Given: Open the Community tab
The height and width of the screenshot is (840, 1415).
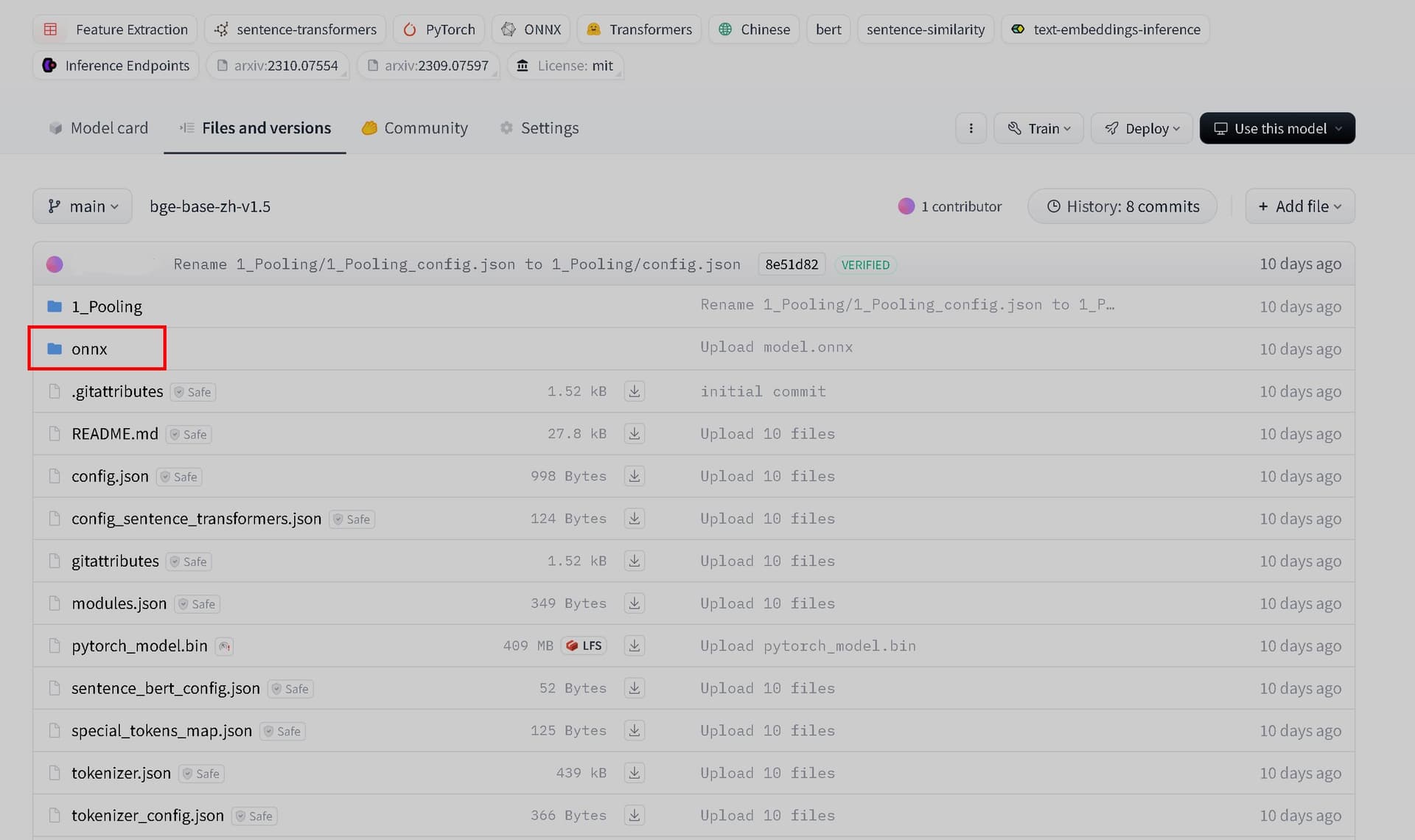Looking at the screenshot, I should click(x=415, y=128).
